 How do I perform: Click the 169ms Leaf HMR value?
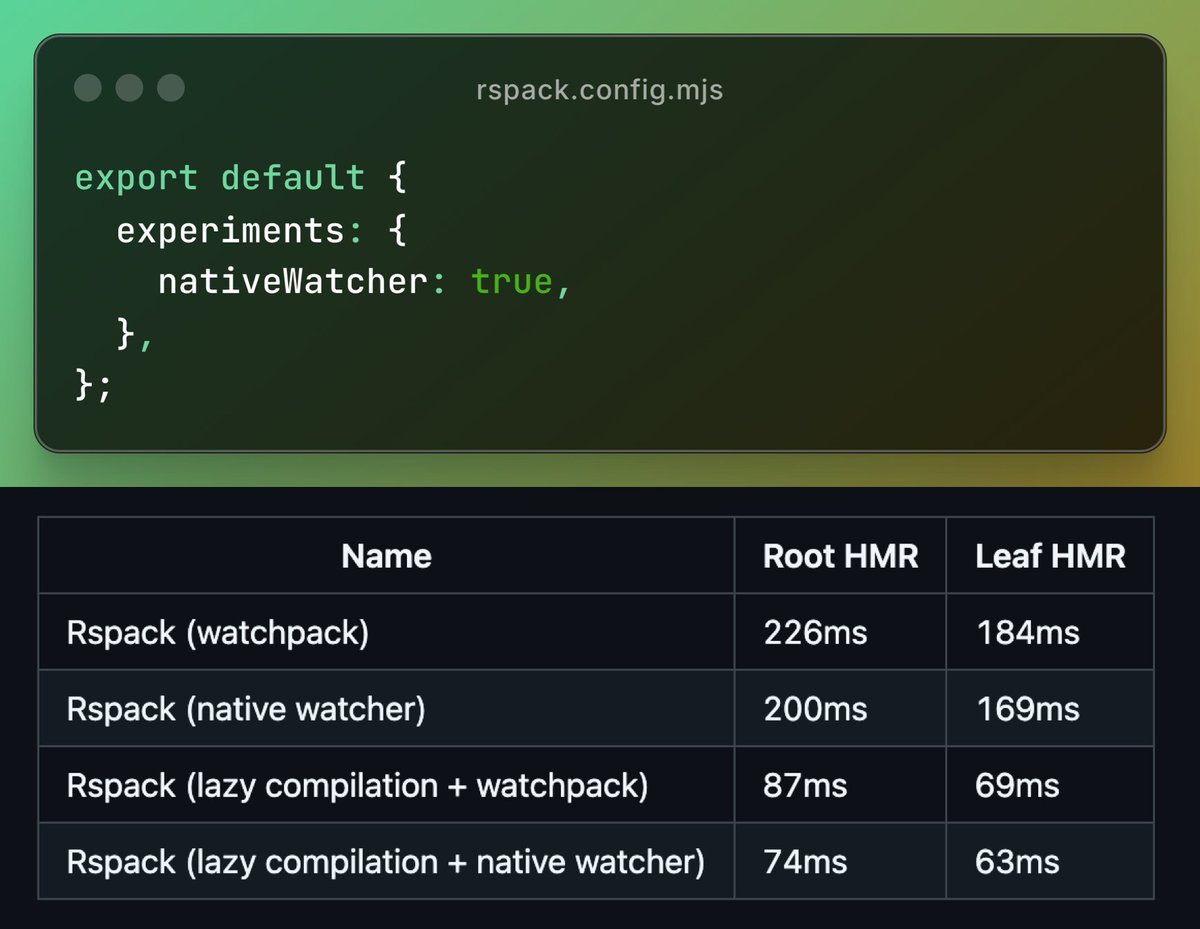(1027, 709)
